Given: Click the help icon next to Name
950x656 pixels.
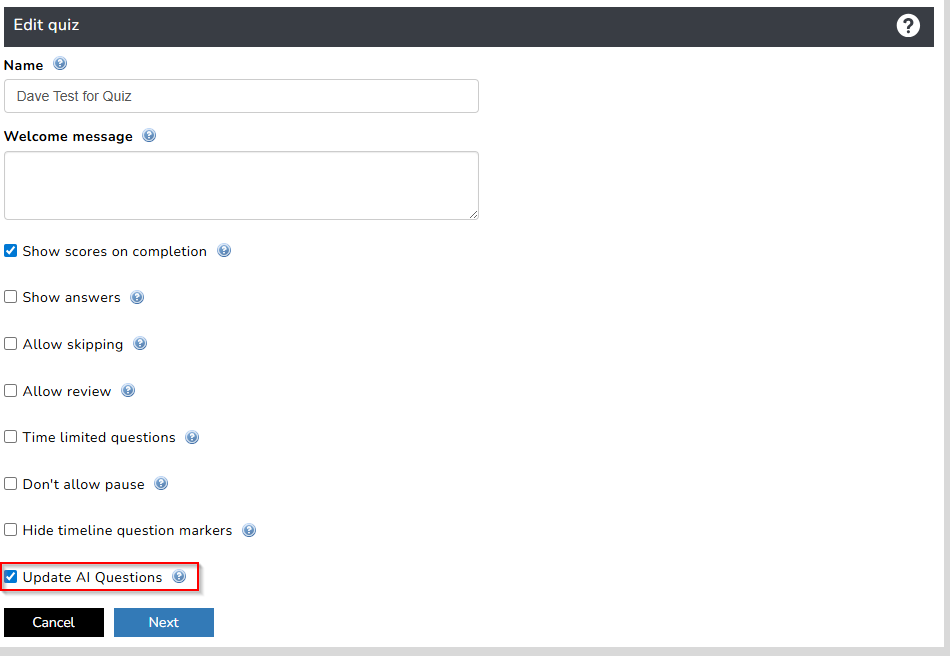Looking at the screenshot, I should click(x=60, y=64).
